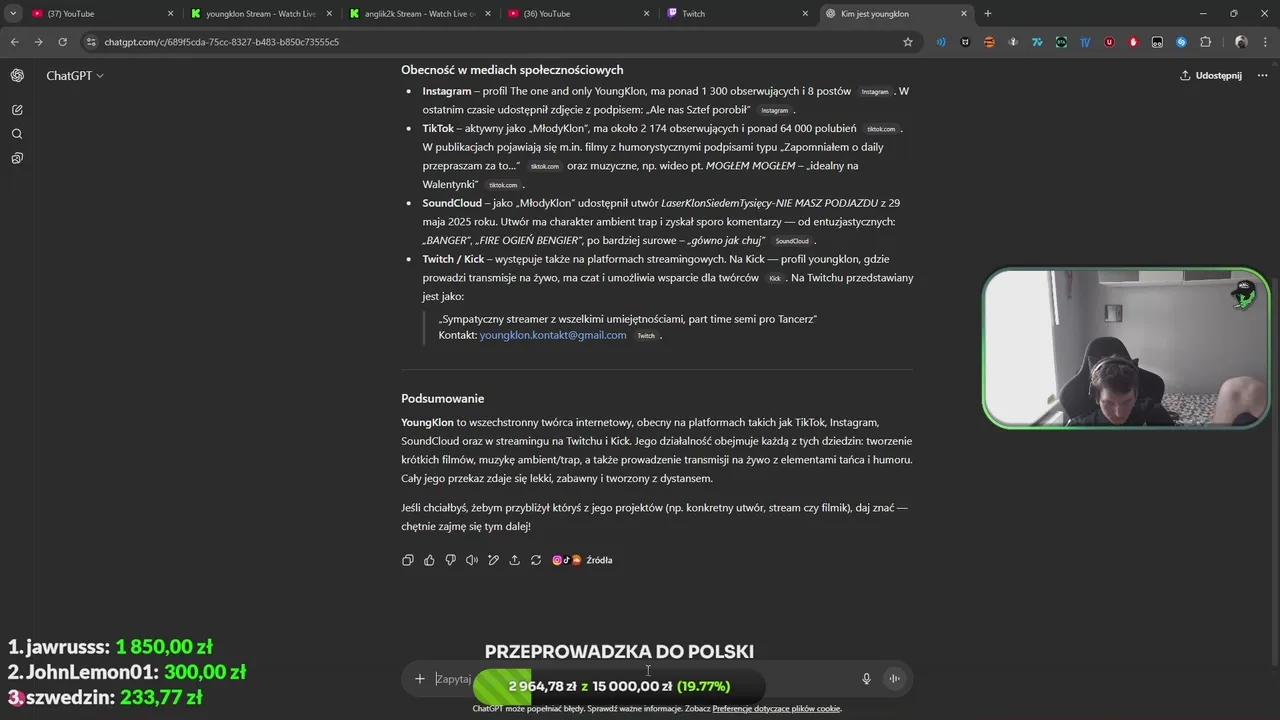This screenshot has height=720, width=1280.
Task: Give thumbs up to the response
Action: click(x=429, y=560)
